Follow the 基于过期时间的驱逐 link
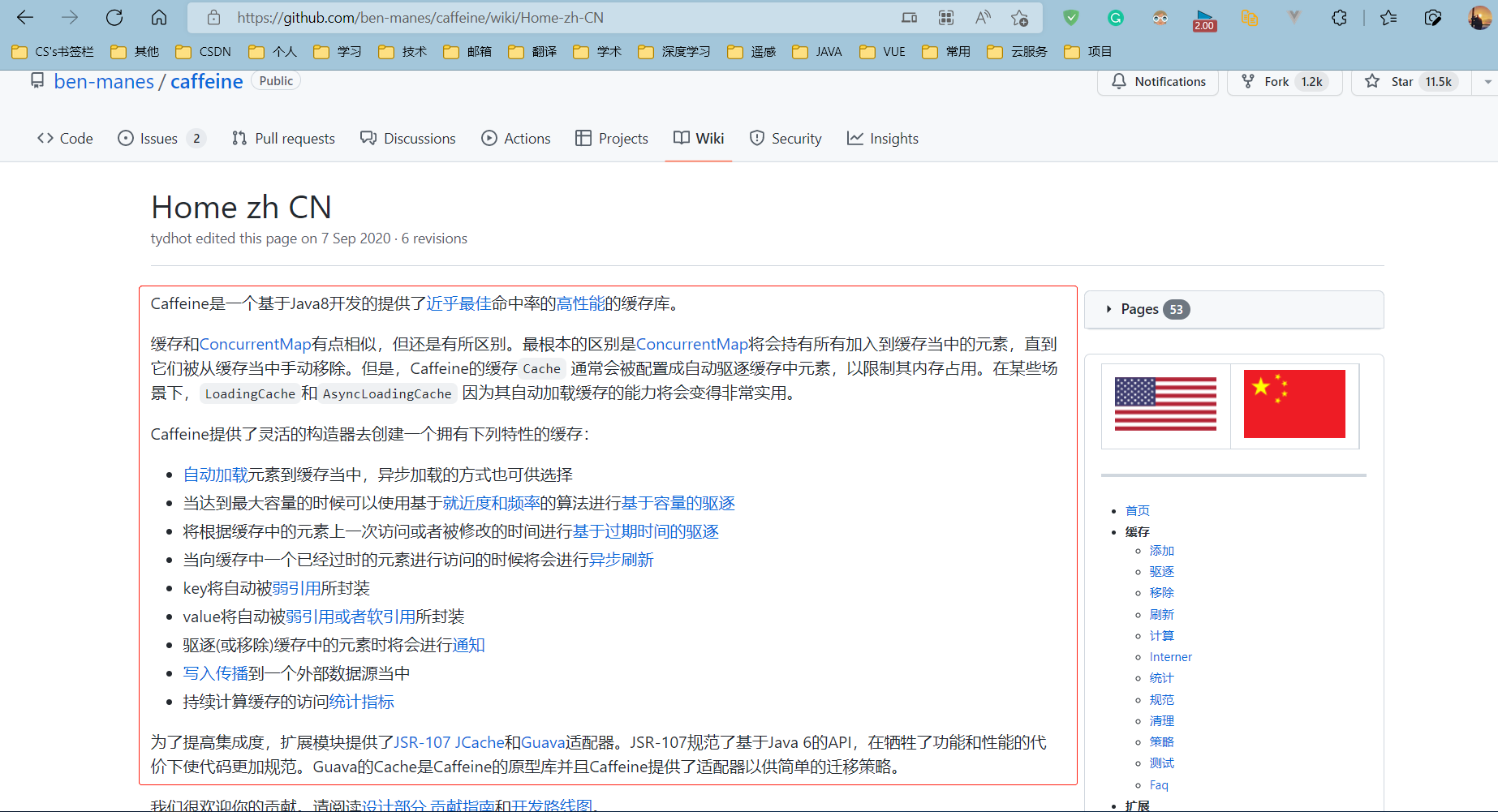1498x812 pixels. coord(646,531)
